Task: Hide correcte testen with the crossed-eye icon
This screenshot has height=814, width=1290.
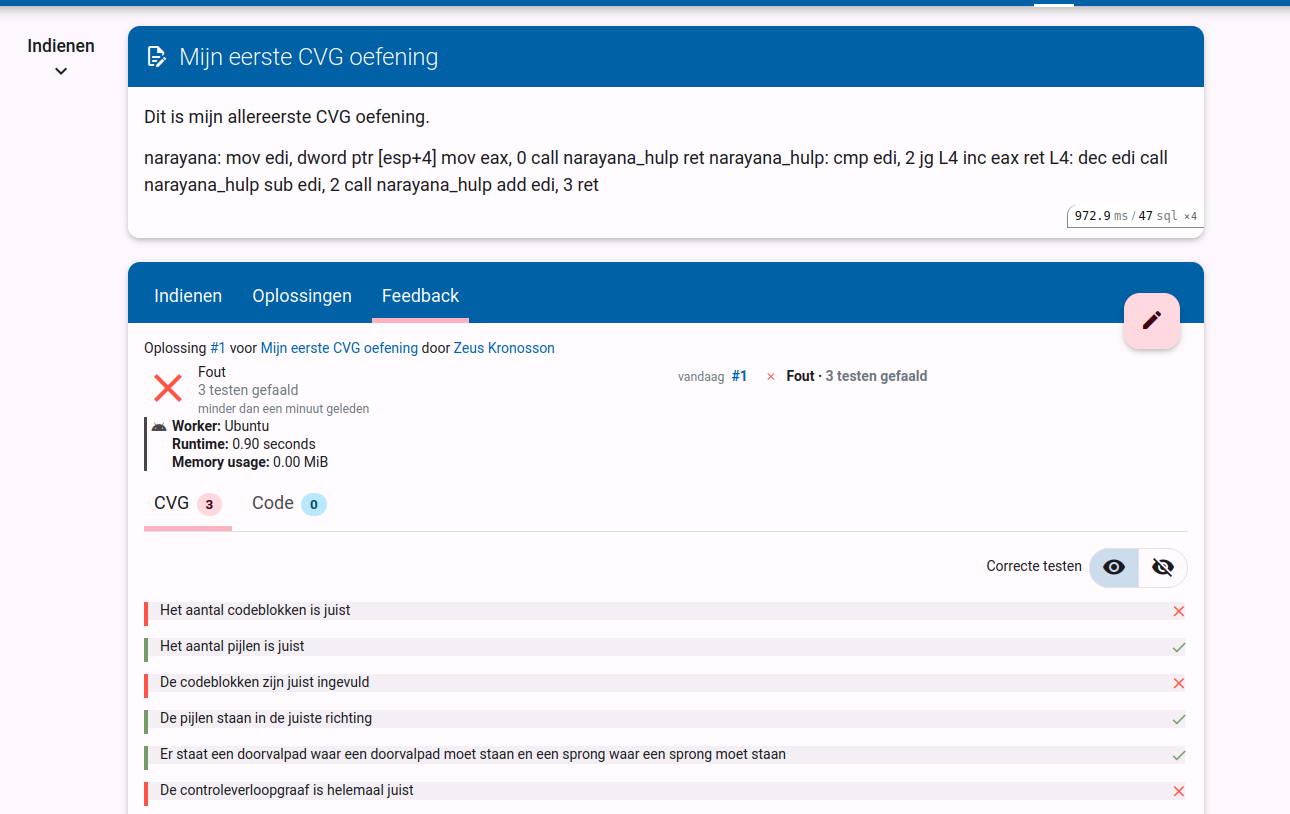Action: [1163, 567]
